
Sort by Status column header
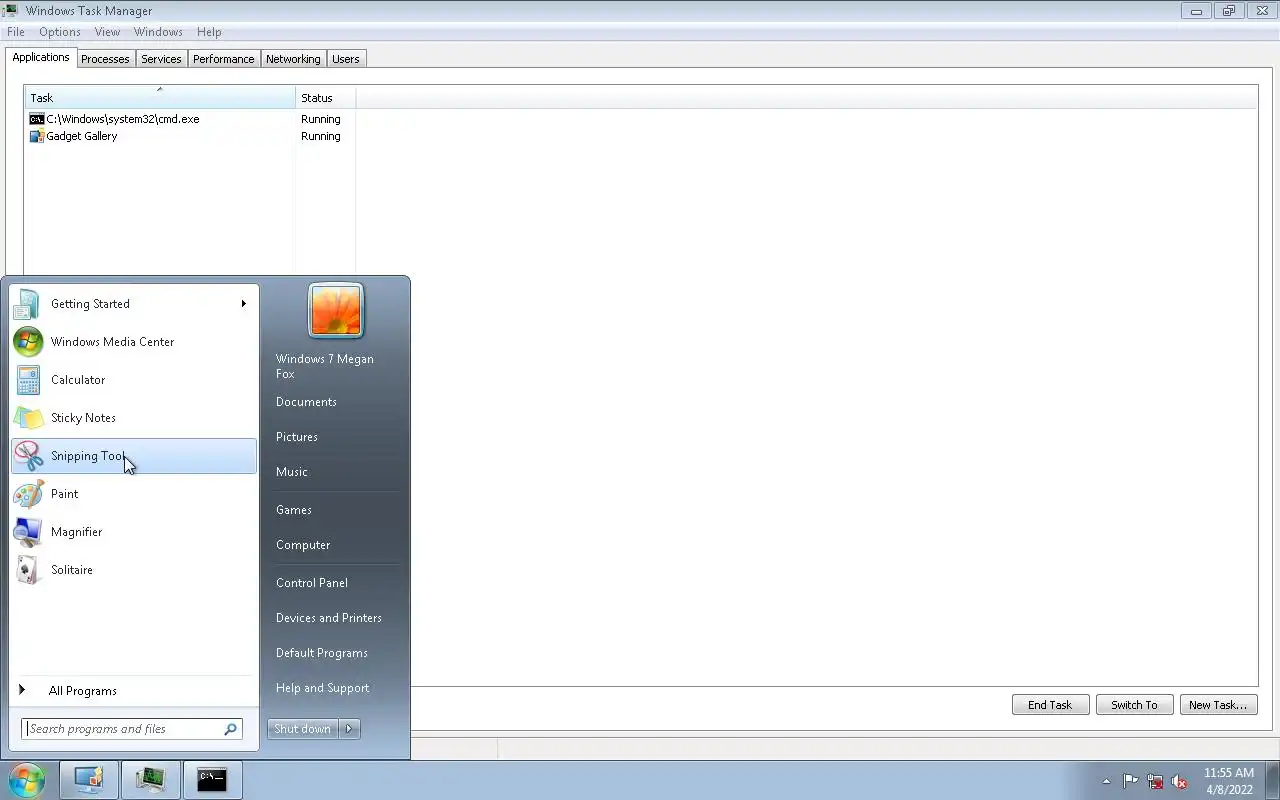tap(326, 98)
